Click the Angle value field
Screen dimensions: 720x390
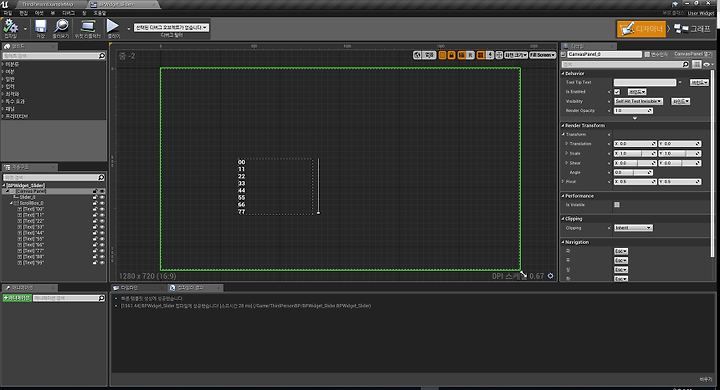tap(633, 172)
